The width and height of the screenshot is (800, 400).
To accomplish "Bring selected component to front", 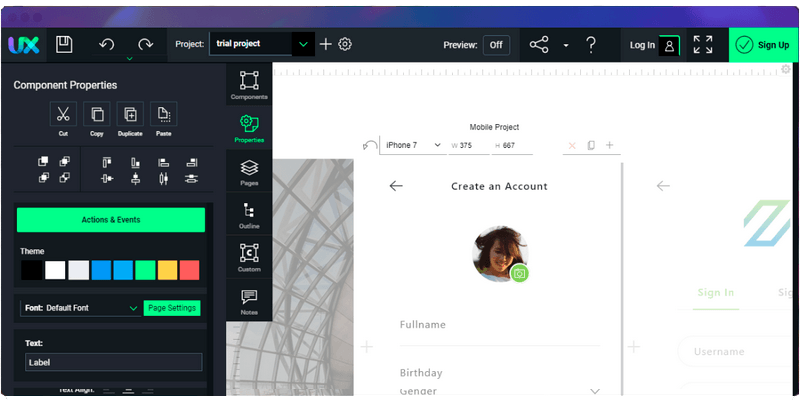I will 43,161.
